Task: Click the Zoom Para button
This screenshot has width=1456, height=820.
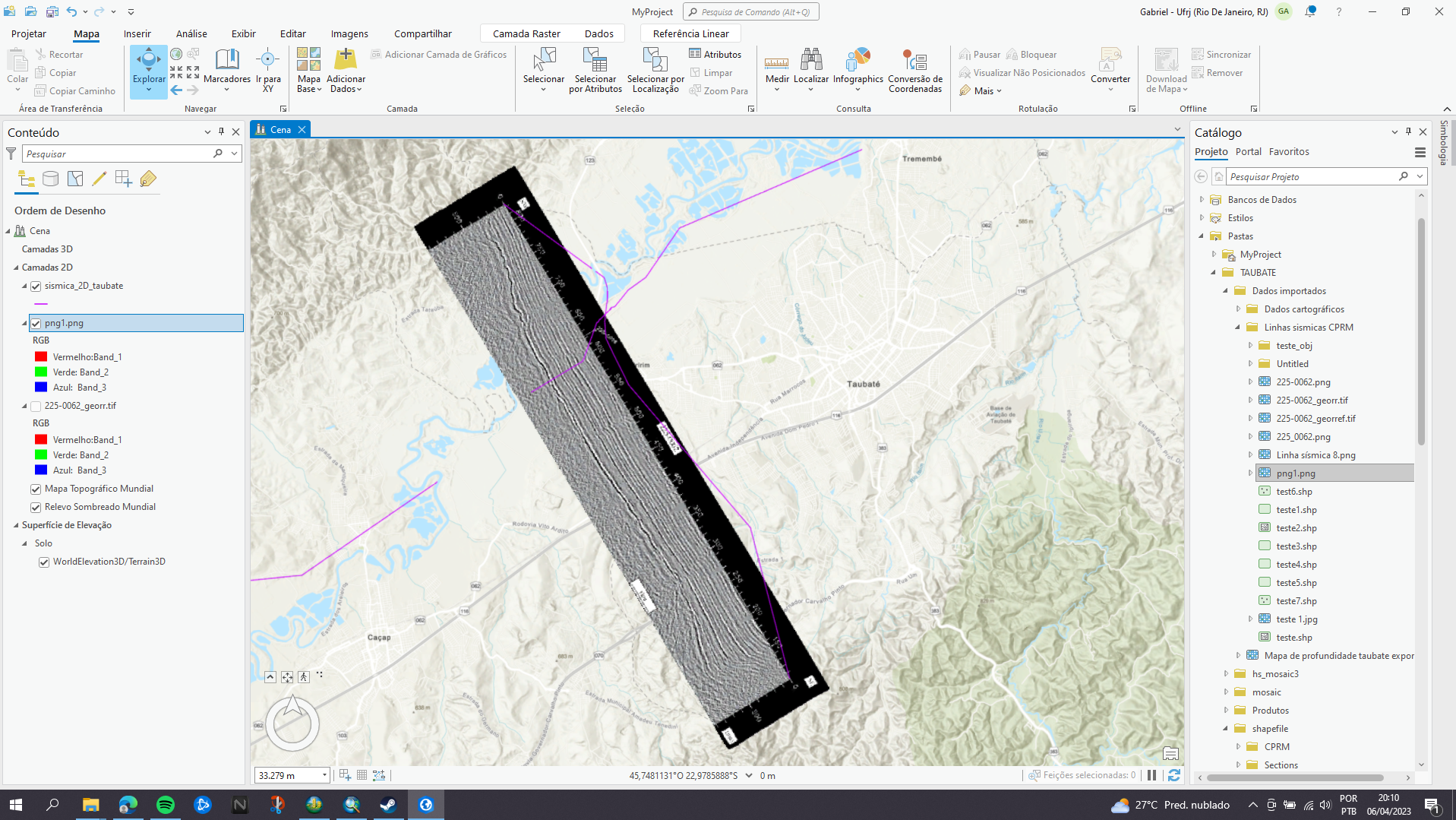Action: tap(719, 90)
